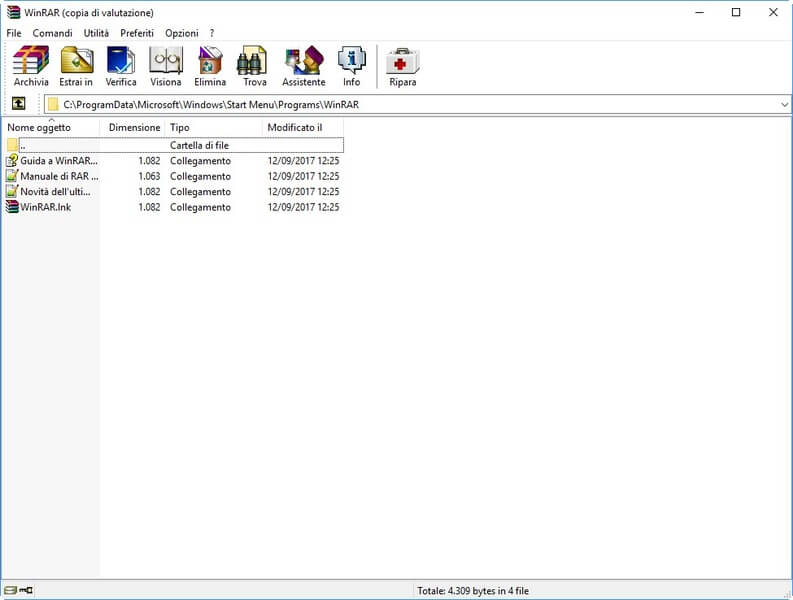Click the 1.063 size value
The width and height of the screenshot is (793, 600).
pyautogui.click(x=149, y=176)
